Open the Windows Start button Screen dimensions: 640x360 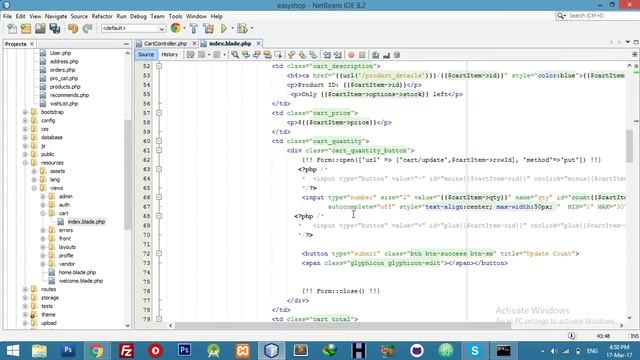tap(13, 351)
